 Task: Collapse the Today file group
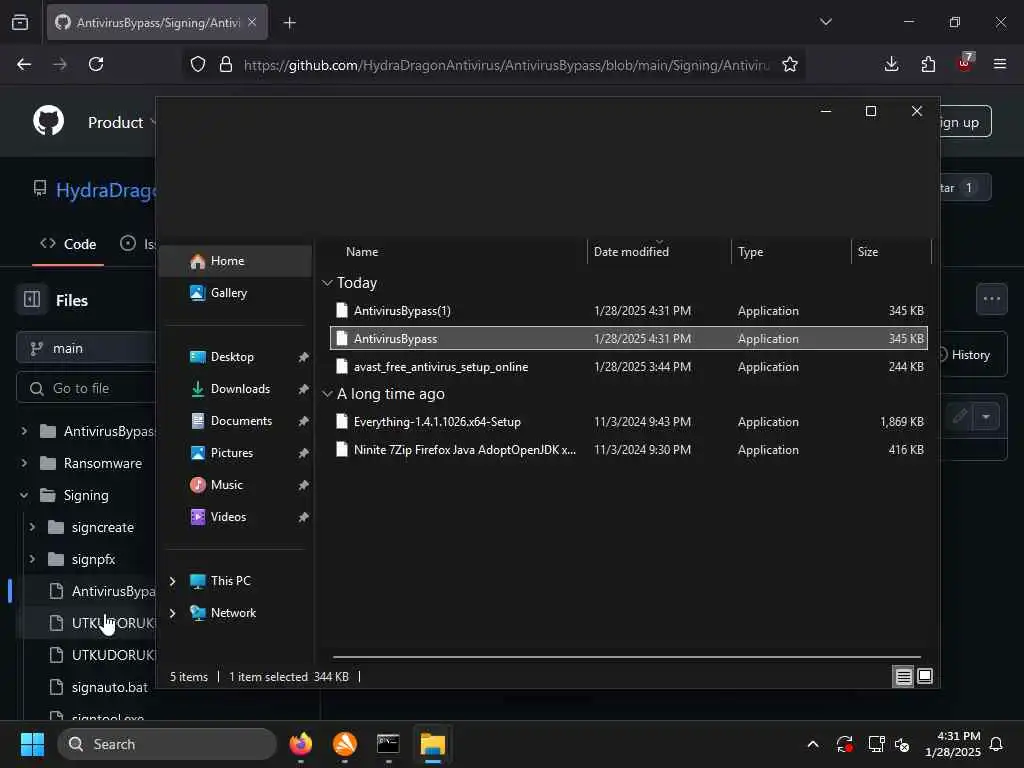pos(327,283)
